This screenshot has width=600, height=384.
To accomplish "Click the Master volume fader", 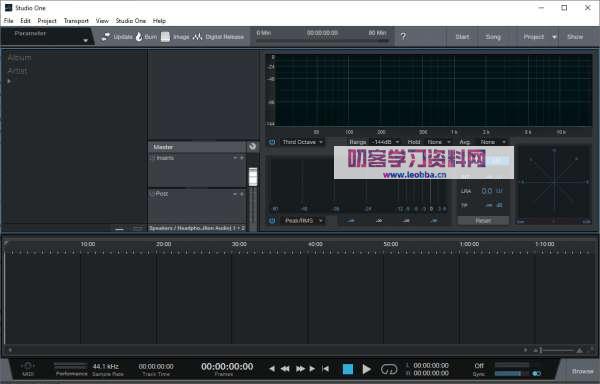I will (253, 177).
